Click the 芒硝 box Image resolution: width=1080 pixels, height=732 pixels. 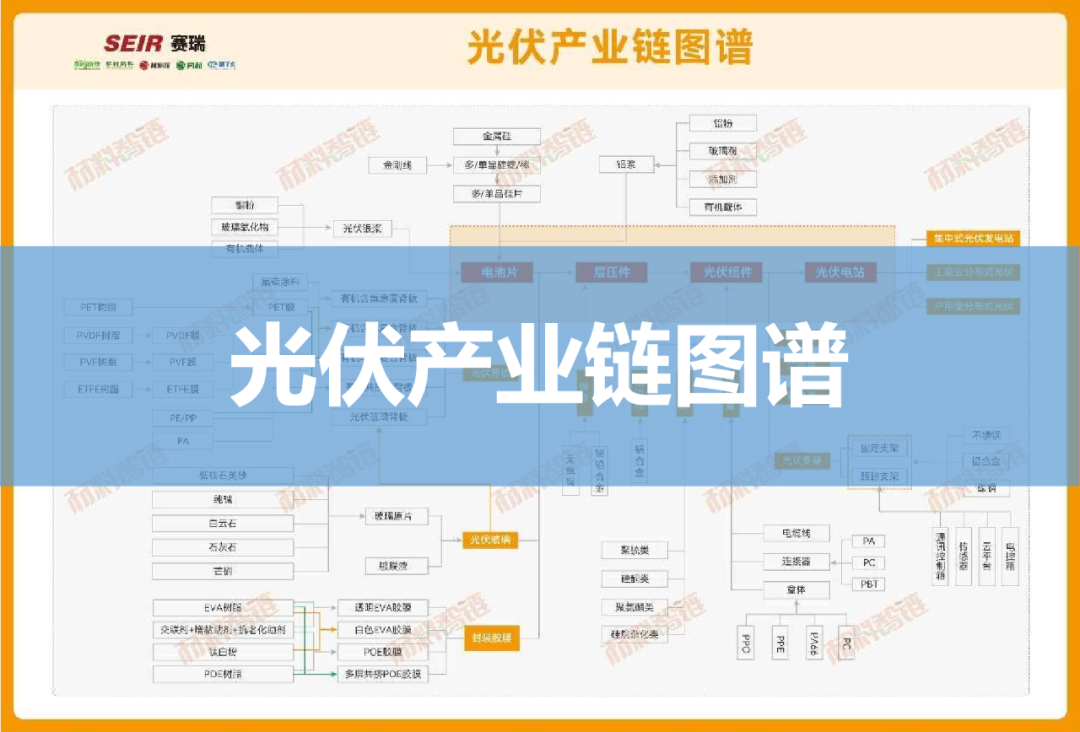pyautogui.click(x=222, y=571)
